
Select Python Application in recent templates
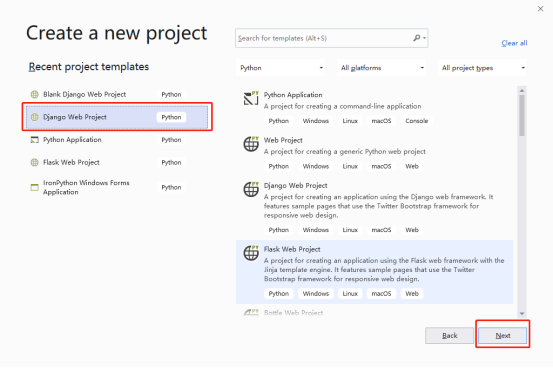click(x=117, y=140)
